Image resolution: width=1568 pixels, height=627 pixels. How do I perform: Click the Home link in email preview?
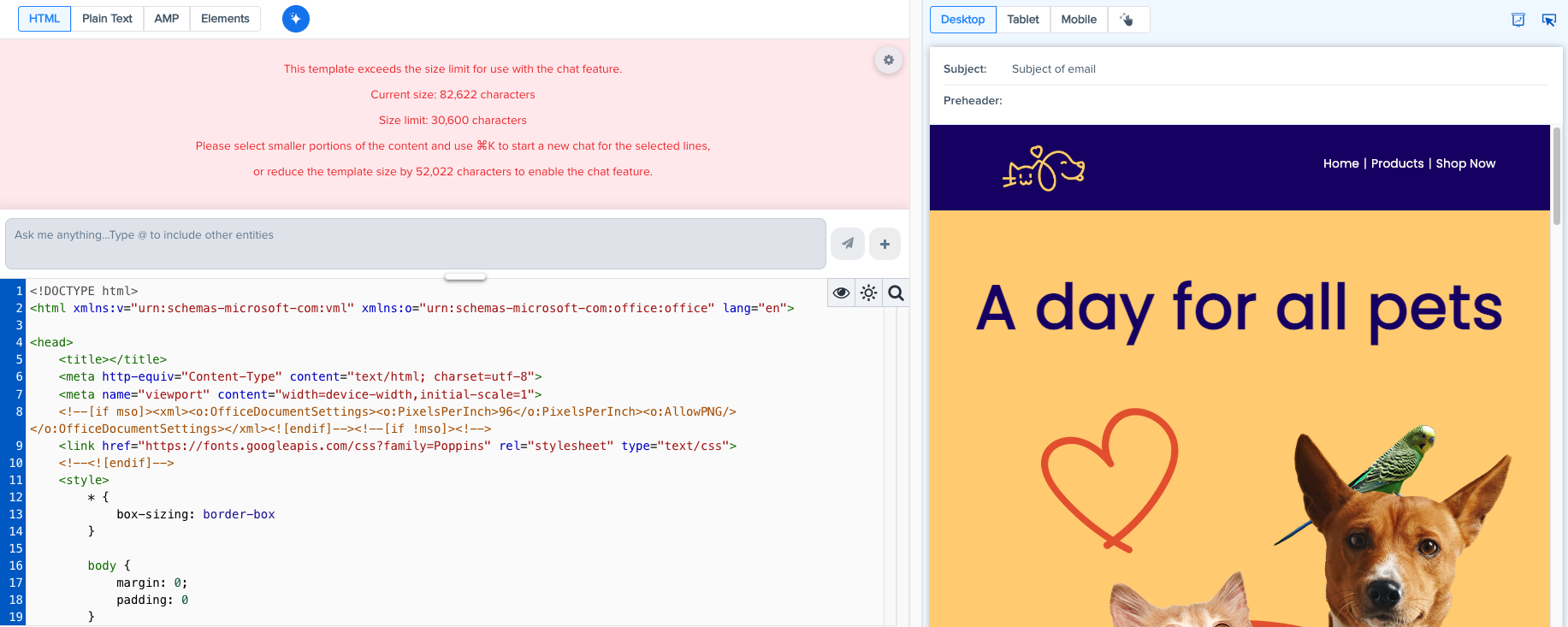click(x=1340, y=163)
